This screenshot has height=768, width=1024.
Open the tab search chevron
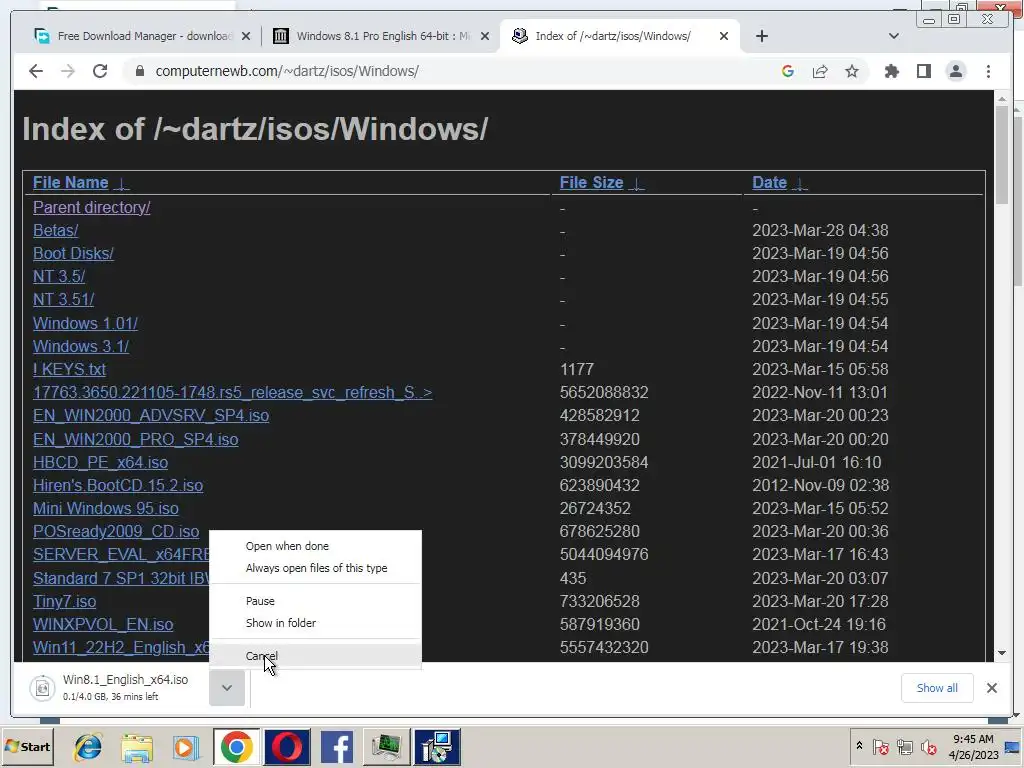click(893, 36)
